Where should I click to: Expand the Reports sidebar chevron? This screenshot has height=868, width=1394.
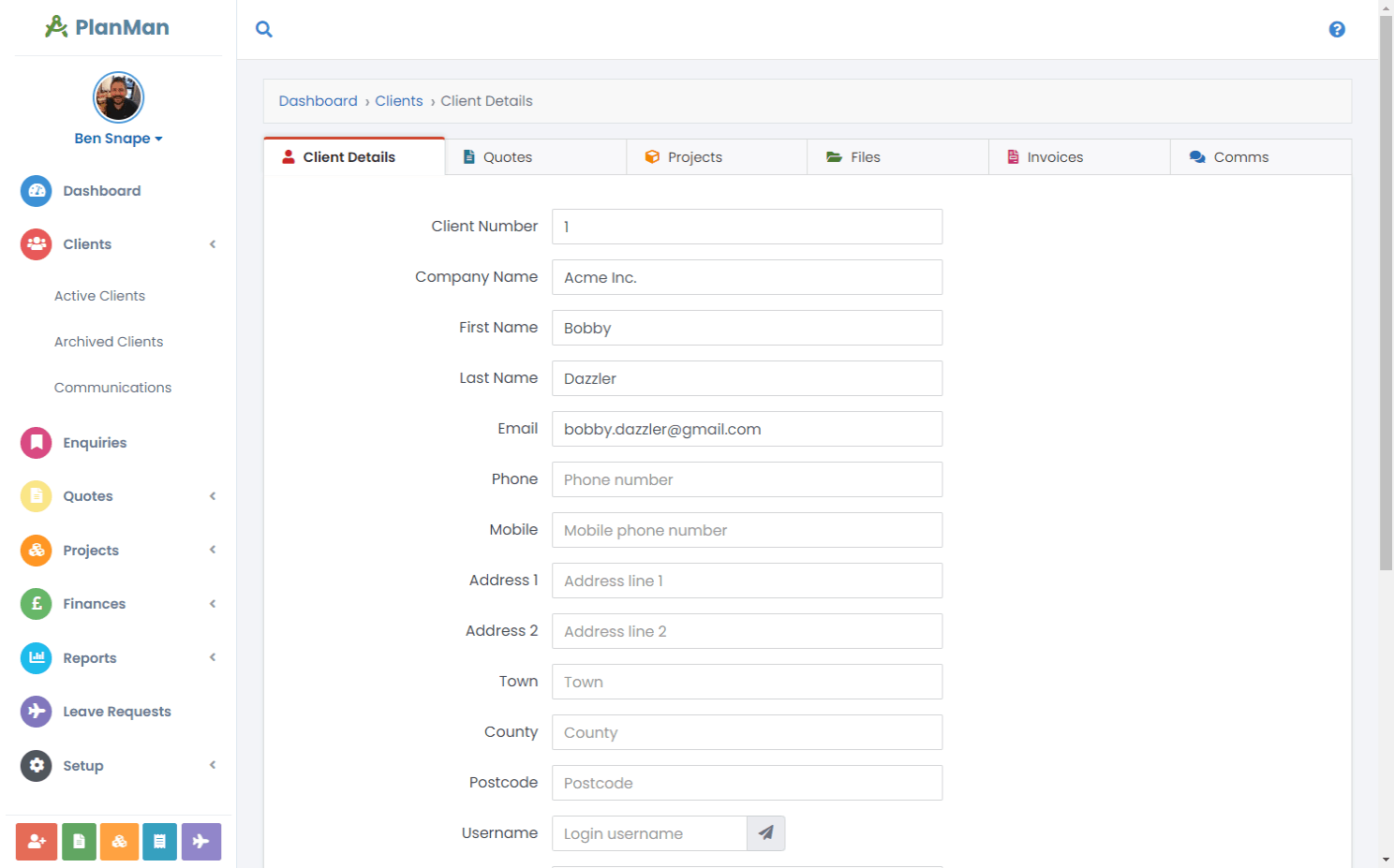tap(213, 657)
